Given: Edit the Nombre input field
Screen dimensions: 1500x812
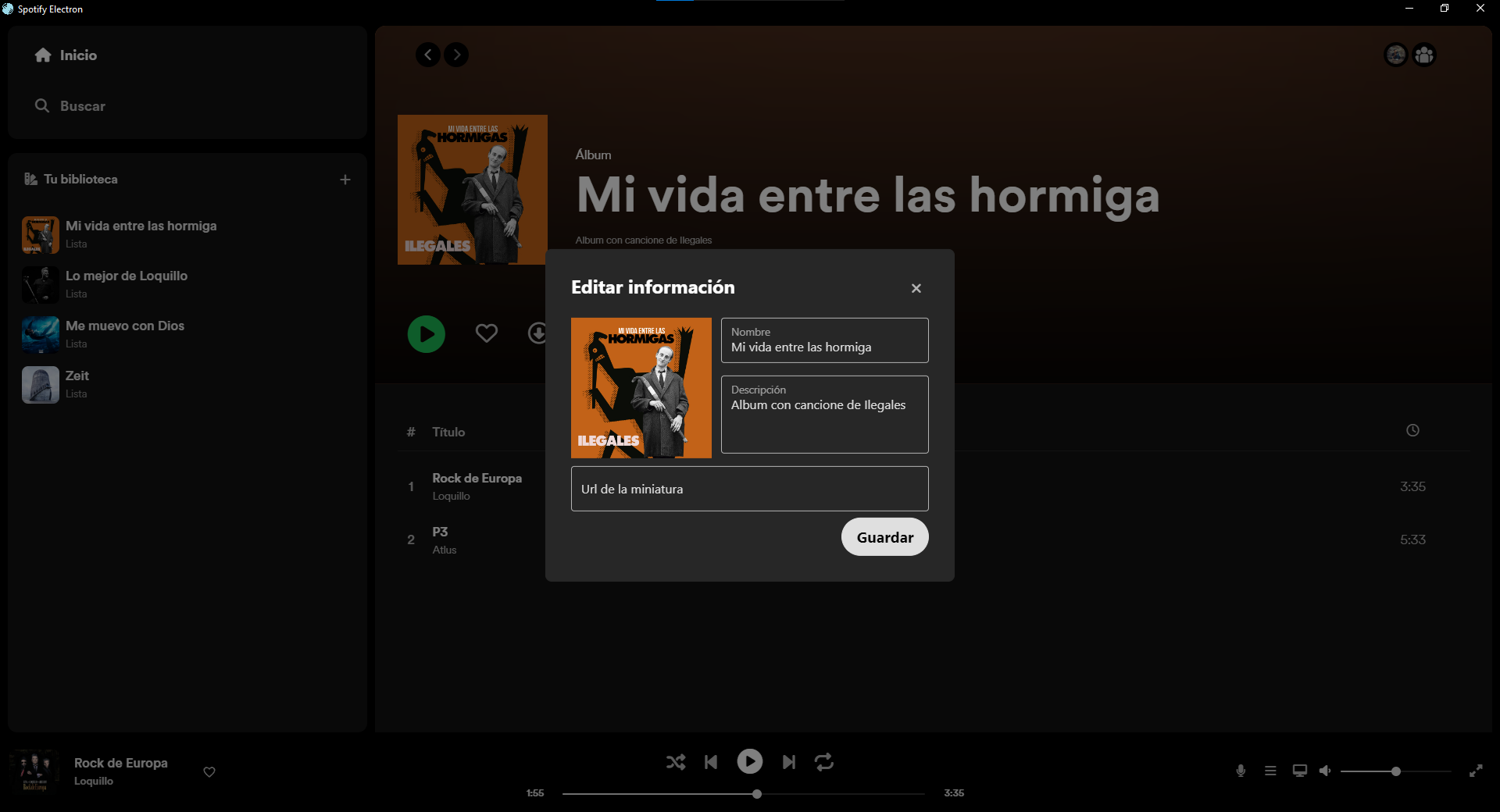Looking at the screenshot, I should 825,340.
